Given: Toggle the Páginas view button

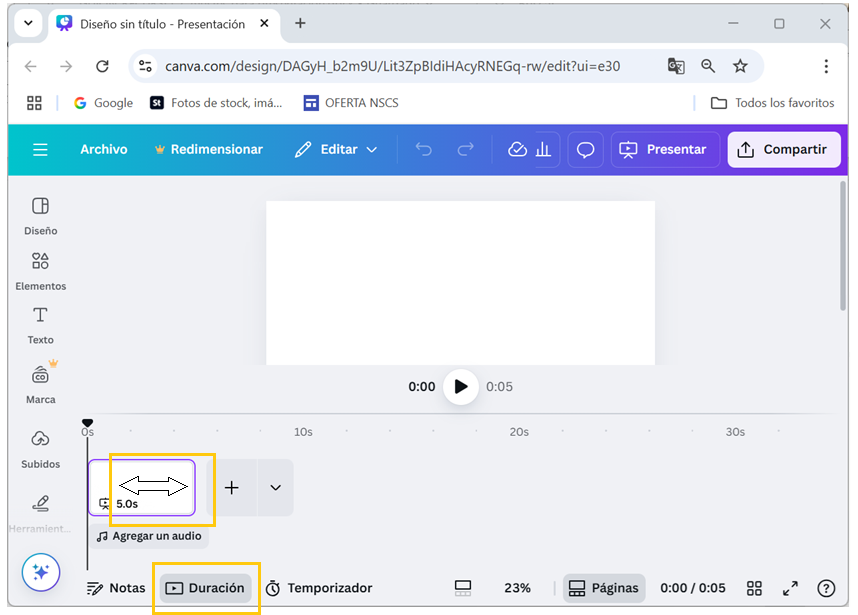Looking at the screenshot, I should coord(604,588).
